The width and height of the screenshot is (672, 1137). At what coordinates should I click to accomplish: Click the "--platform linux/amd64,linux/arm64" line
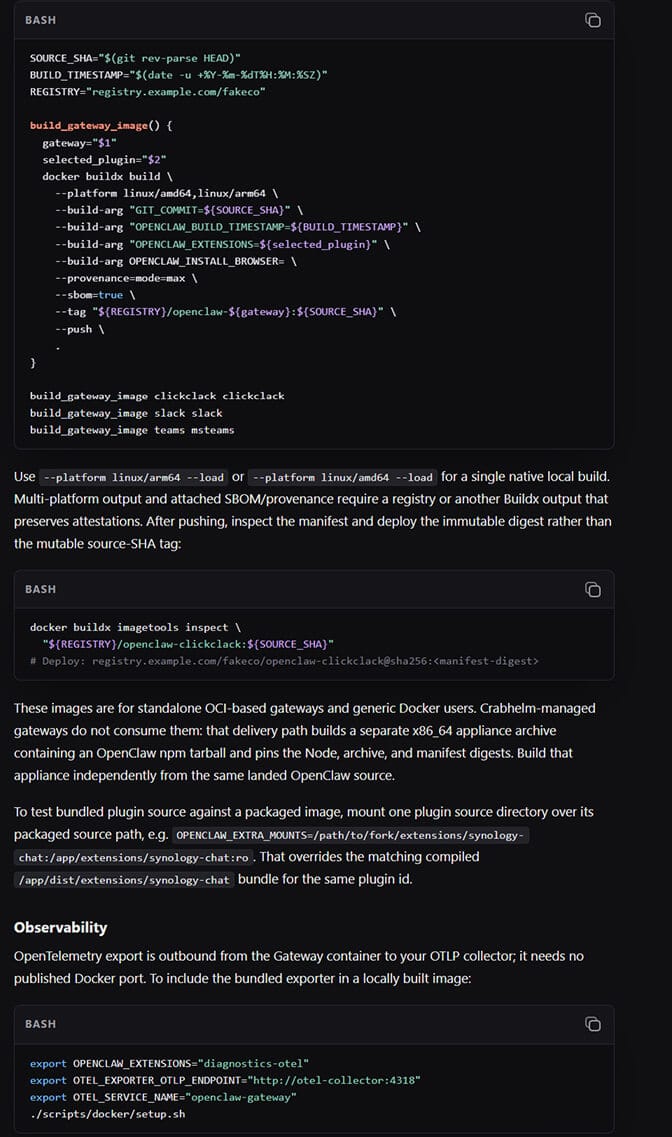[x=166, y=194]
